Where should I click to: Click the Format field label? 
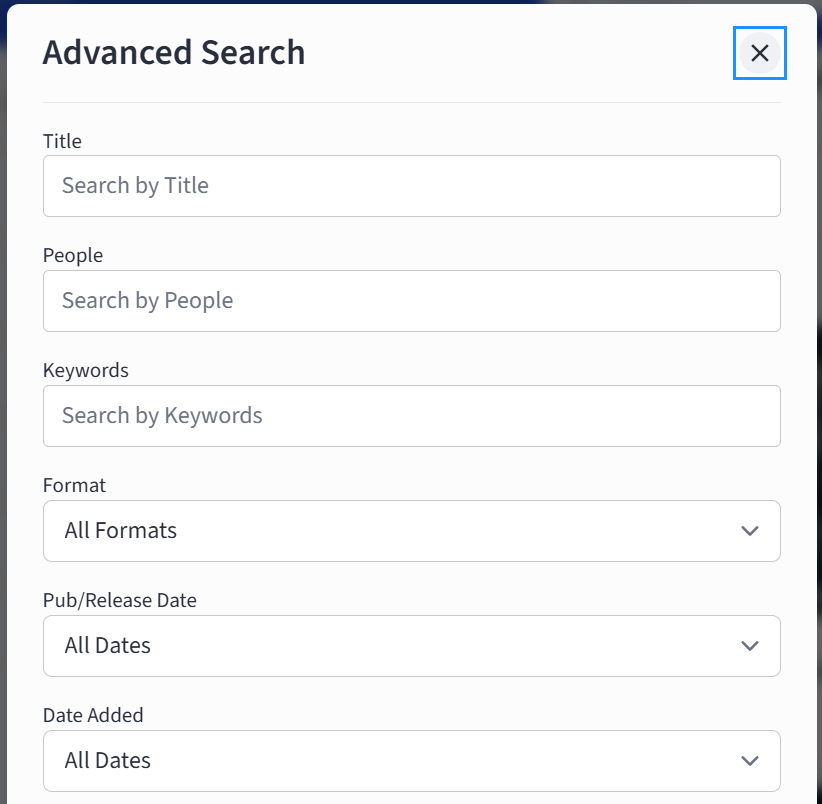[74, 485]
